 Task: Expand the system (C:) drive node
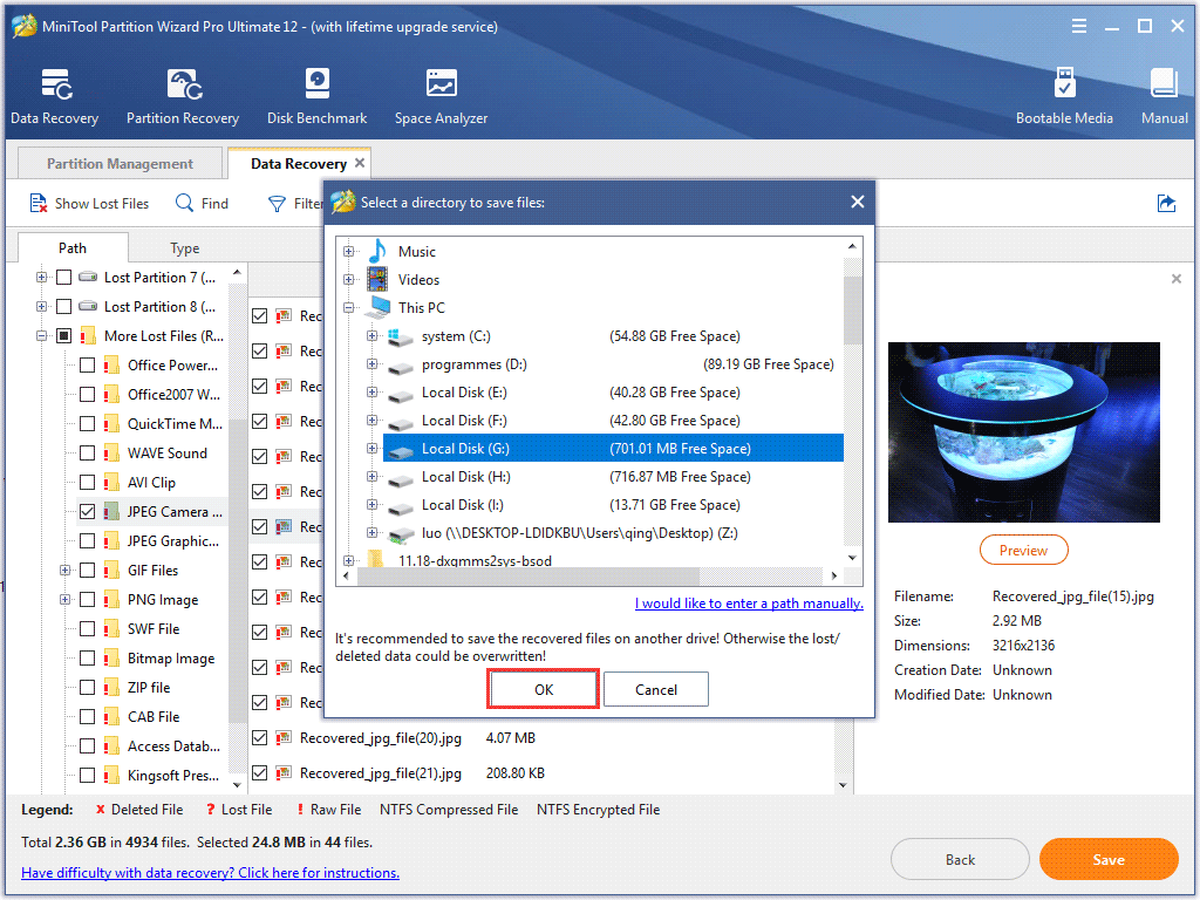tap(372, 336)
